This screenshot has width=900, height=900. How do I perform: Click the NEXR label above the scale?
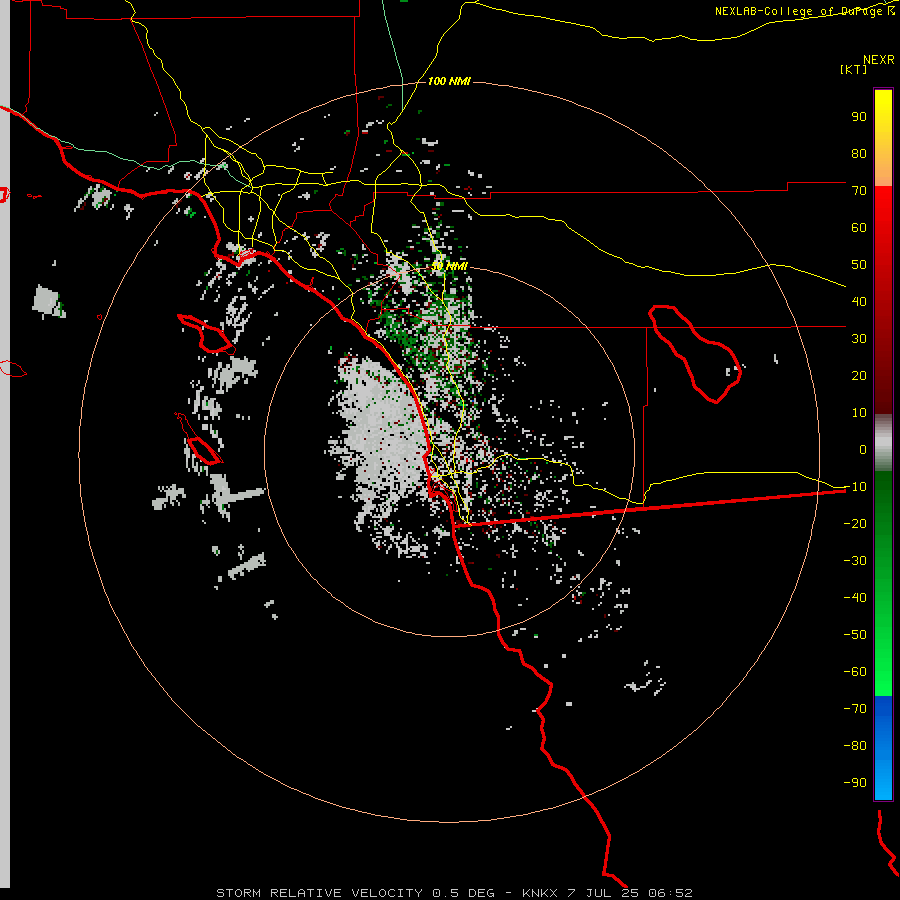879,60
